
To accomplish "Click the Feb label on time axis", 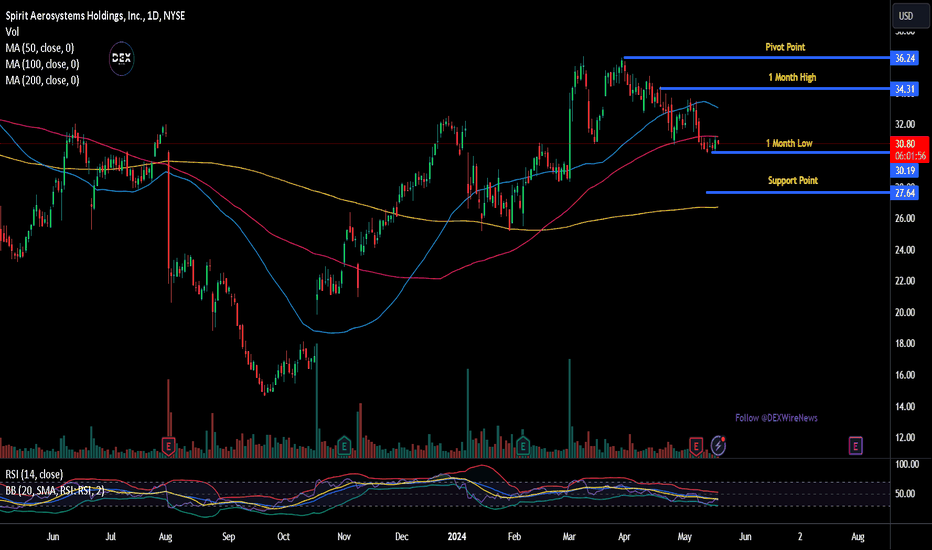I will pyautogui.click(x=514, y=536).
